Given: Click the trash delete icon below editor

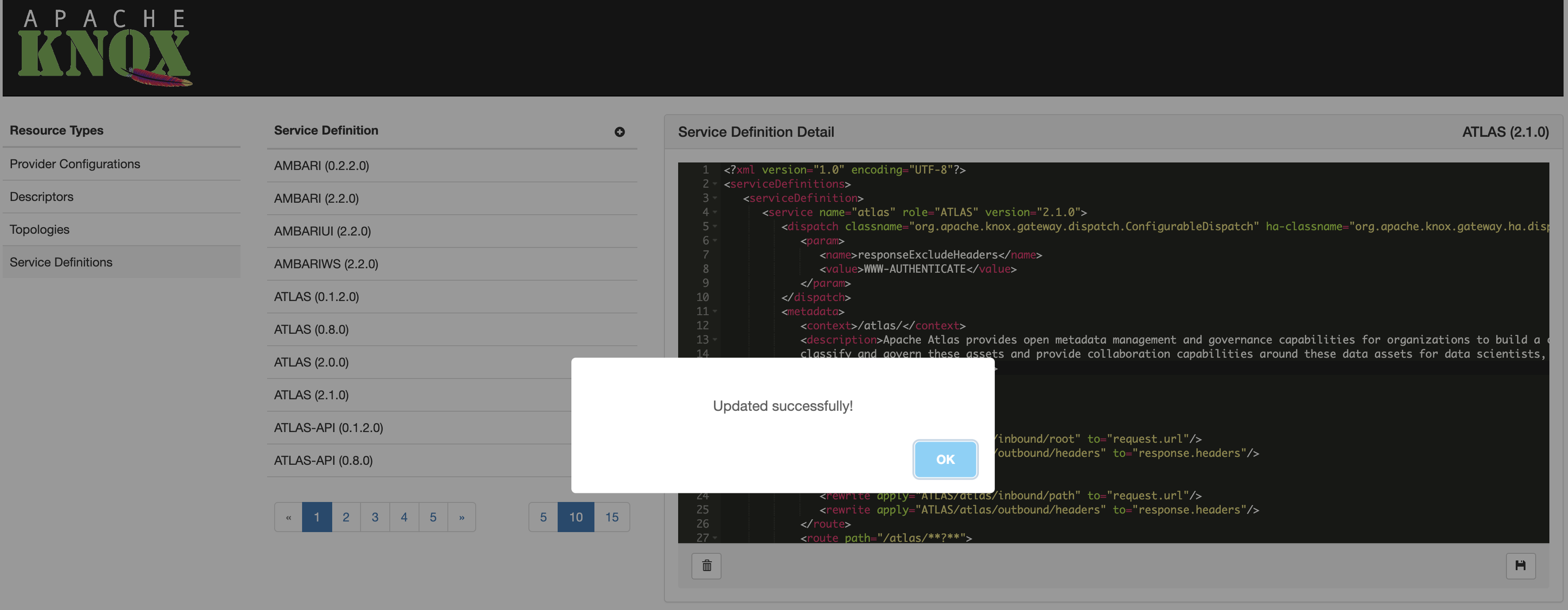Looking at the screenshot, I should pyautogui.click(x=706, y=566).
